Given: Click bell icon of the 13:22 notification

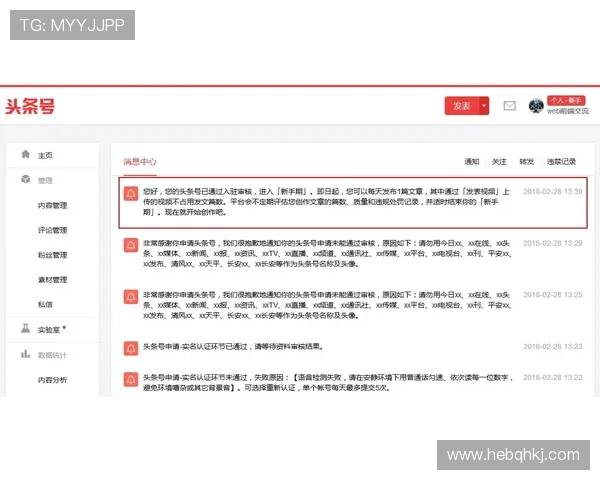Looking at the screenshot, I should [131, 379].
